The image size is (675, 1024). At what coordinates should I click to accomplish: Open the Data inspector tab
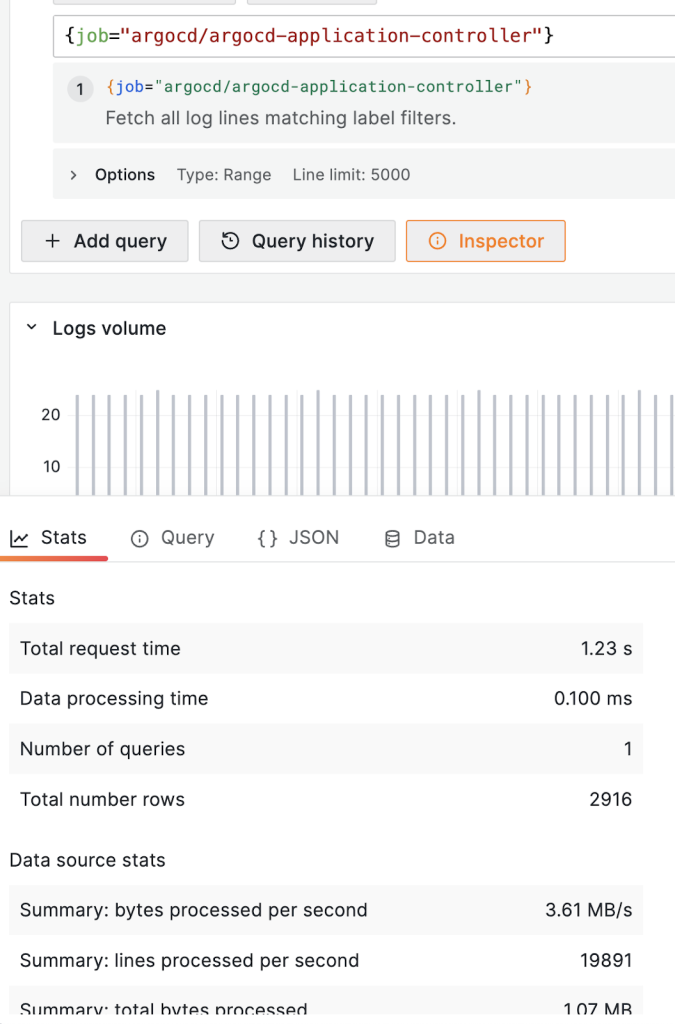(433, 538)
